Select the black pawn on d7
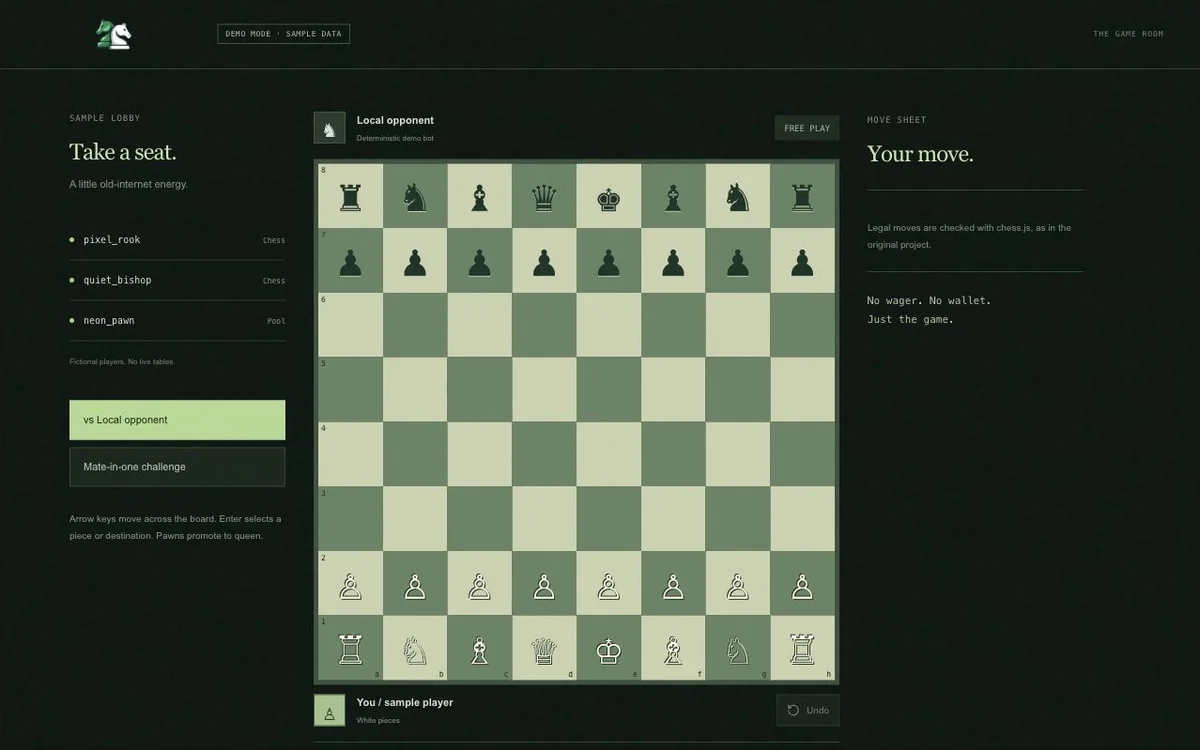This screenshot has height=750, width=1200. pos(544,261)
